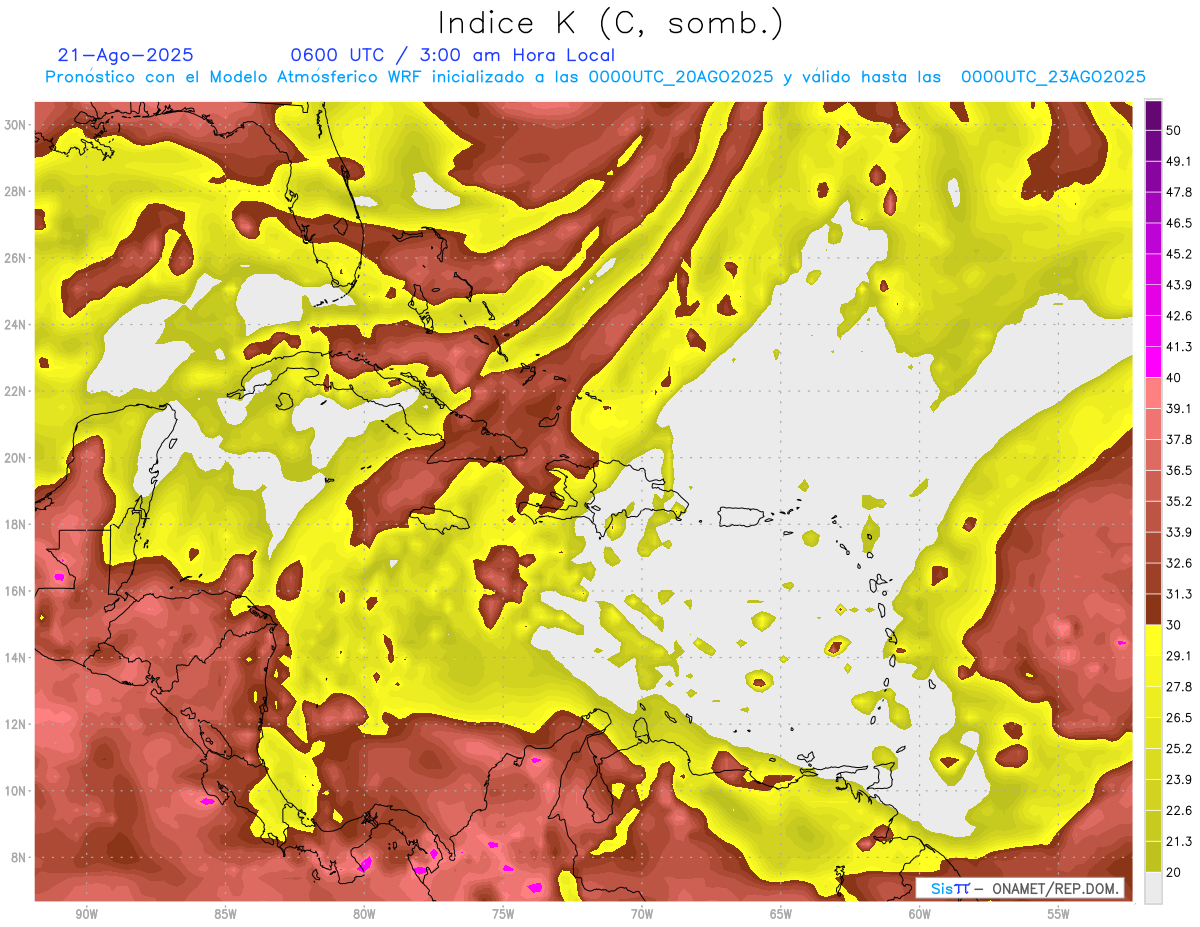The image size is (1200, 927).
Task: Click the colorbar value '32.6'
Action: [x=1178, y=563]
